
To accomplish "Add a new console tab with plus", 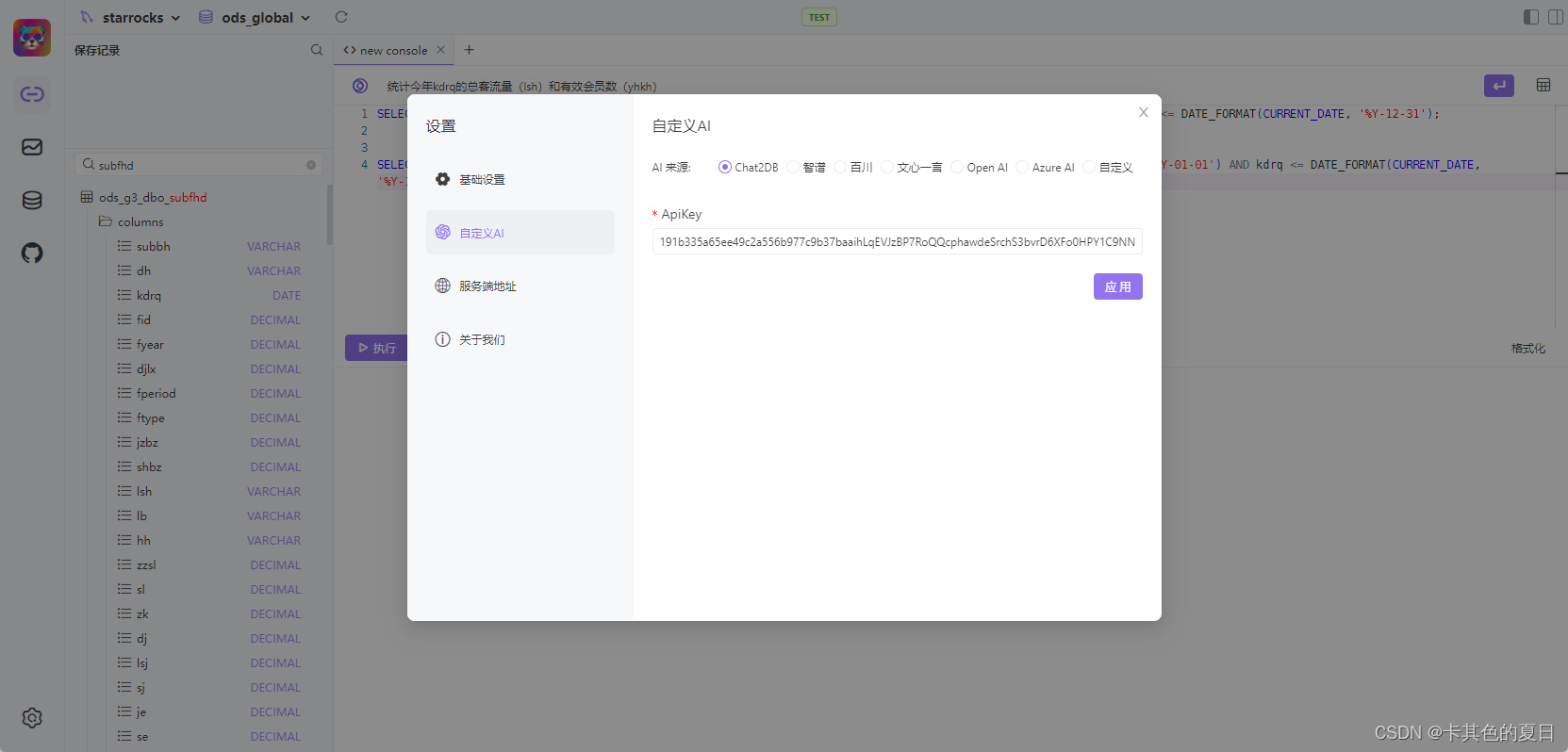I will coord(470,50).
